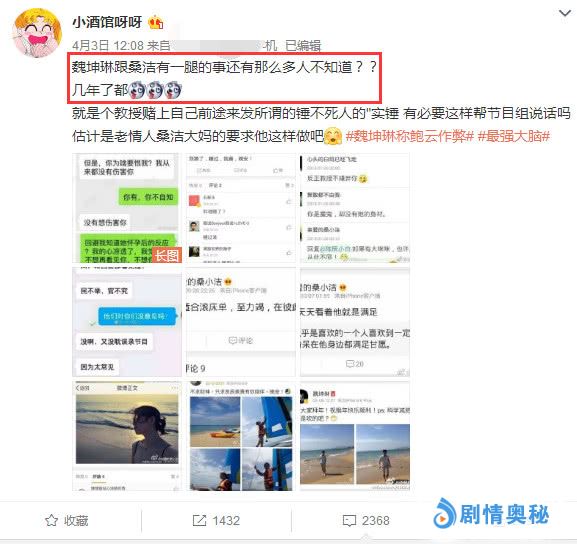This screenshot has width=577, height=544.
Task: Open the two beach walking photos thumbnail
Action: 355,436
